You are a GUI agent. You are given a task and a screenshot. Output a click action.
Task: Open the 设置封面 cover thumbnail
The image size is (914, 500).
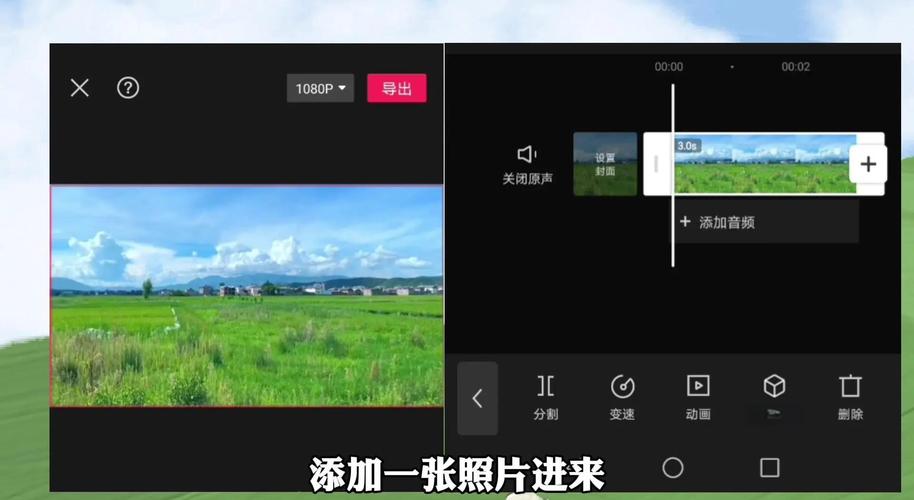point(605,164)
